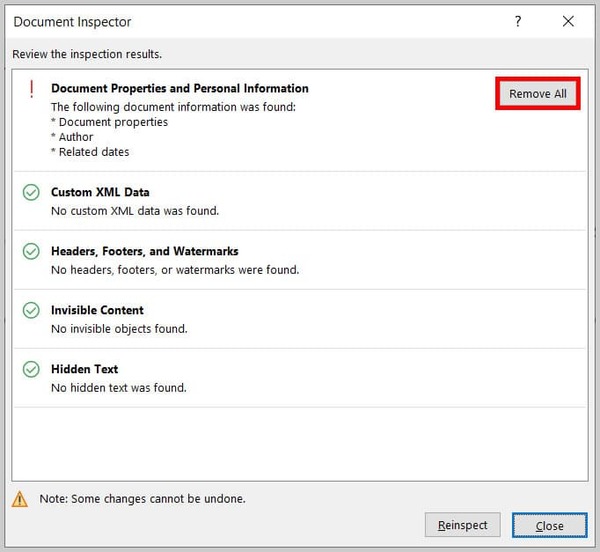The height and width of the screenshot is (552, 600).
Task: Click the Custom XML Data heading
Action: pyautogui.click(x=100, y=192)
